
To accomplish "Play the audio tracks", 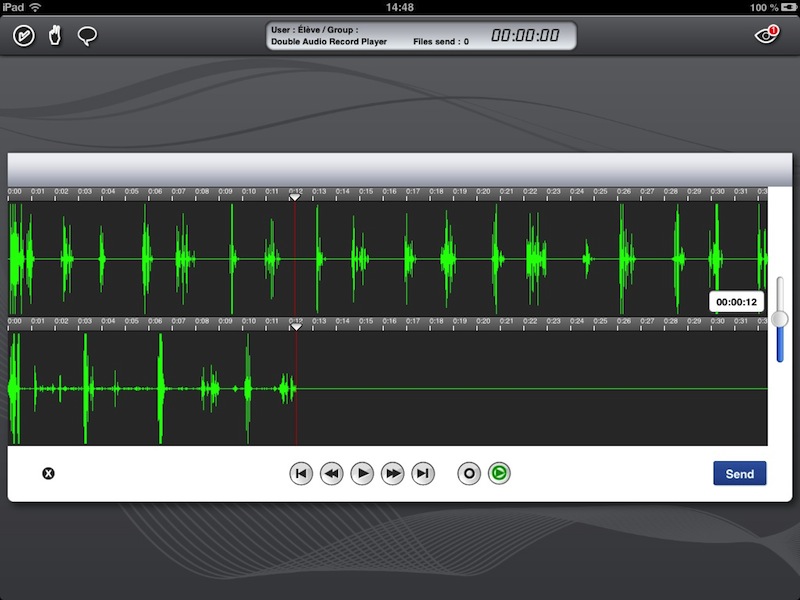I will coord(362,473).
